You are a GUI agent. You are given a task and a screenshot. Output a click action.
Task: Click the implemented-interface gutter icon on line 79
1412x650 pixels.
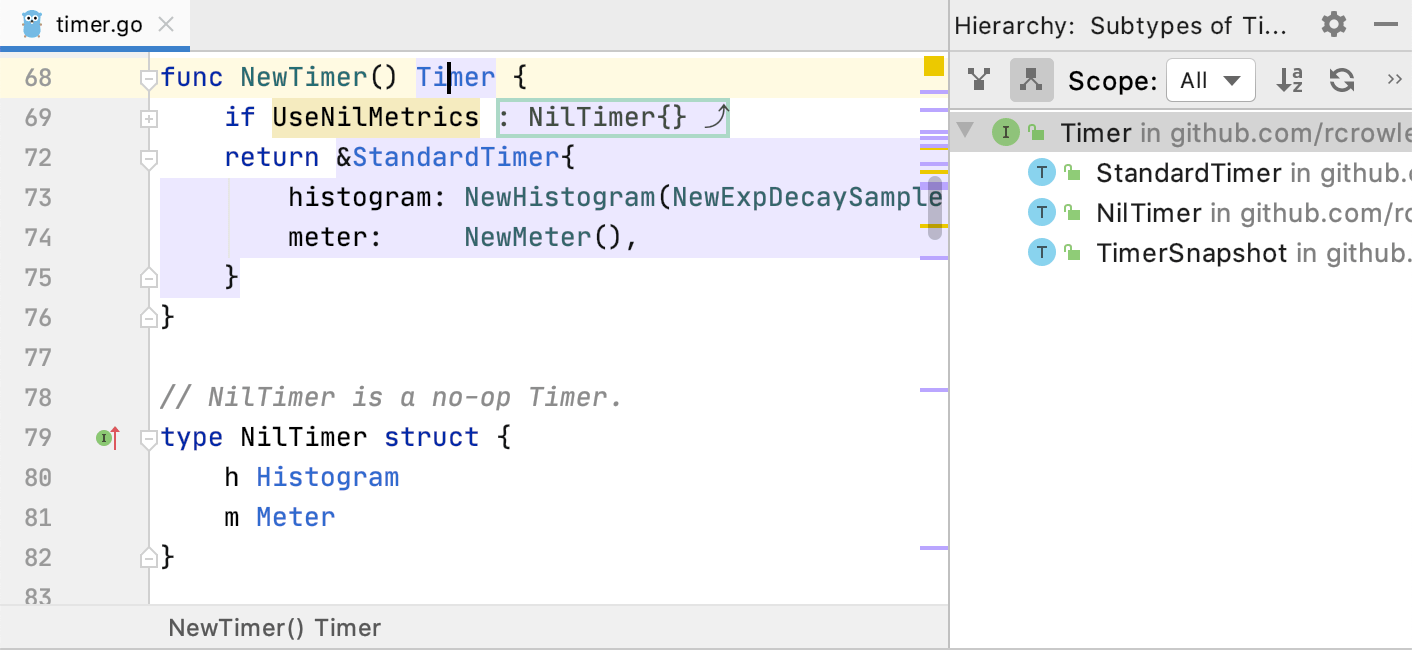106,437
